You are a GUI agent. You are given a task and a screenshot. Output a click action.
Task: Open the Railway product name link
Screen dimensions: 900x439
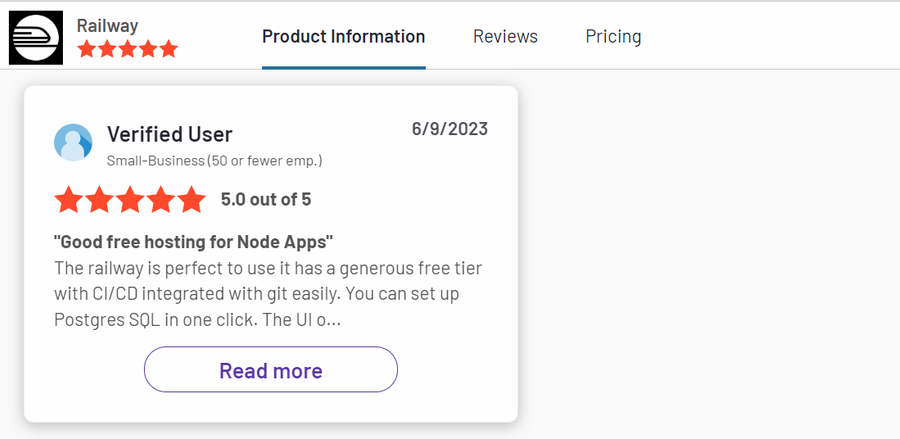(x=107, y=26)
